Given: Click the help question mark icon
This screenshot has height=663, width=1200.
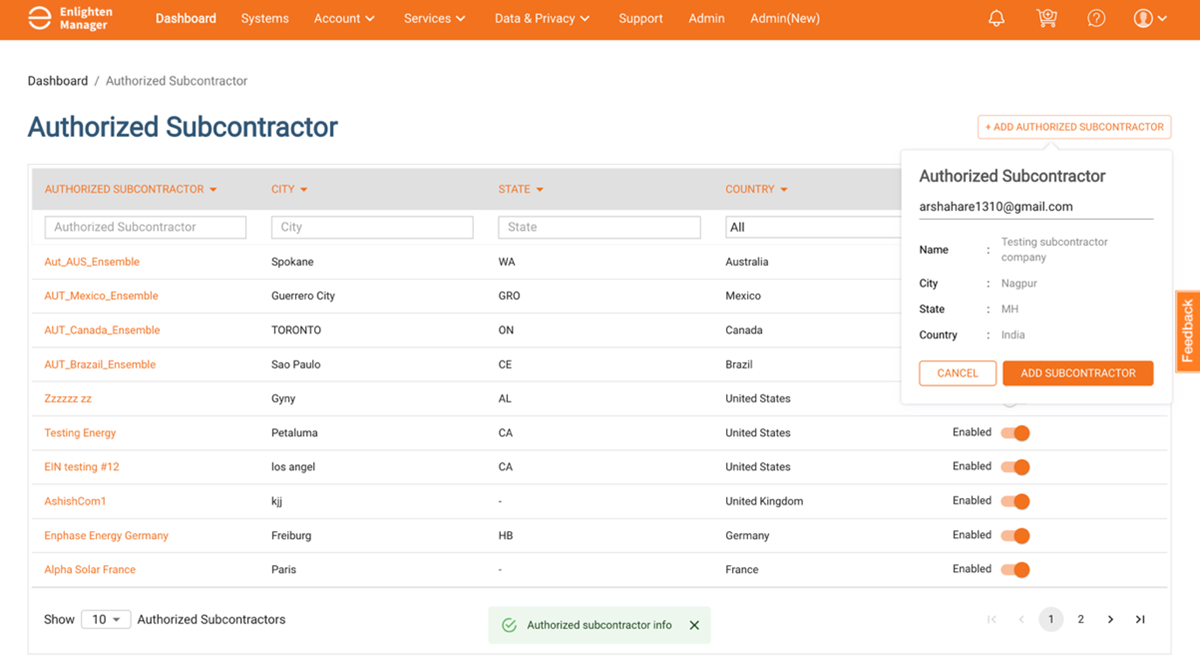Looking at the screenshot, I should pos(1096,18).
